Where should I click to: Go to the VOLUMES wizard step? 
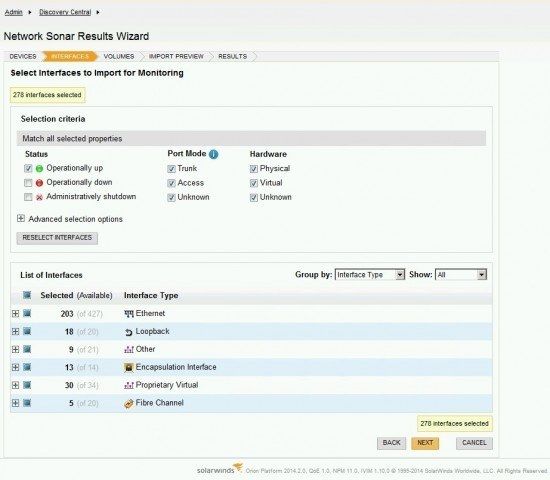pyautogui.click(x=119, y=56)
